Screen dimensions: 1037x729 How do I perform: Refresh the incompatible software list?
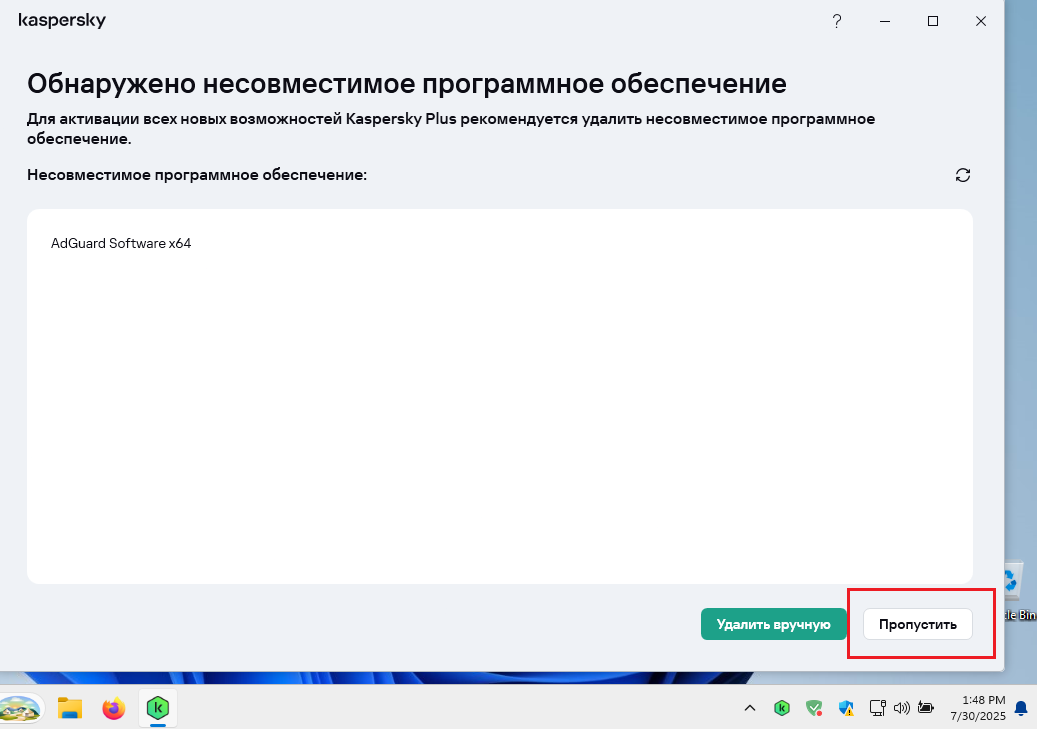(963, 175)
